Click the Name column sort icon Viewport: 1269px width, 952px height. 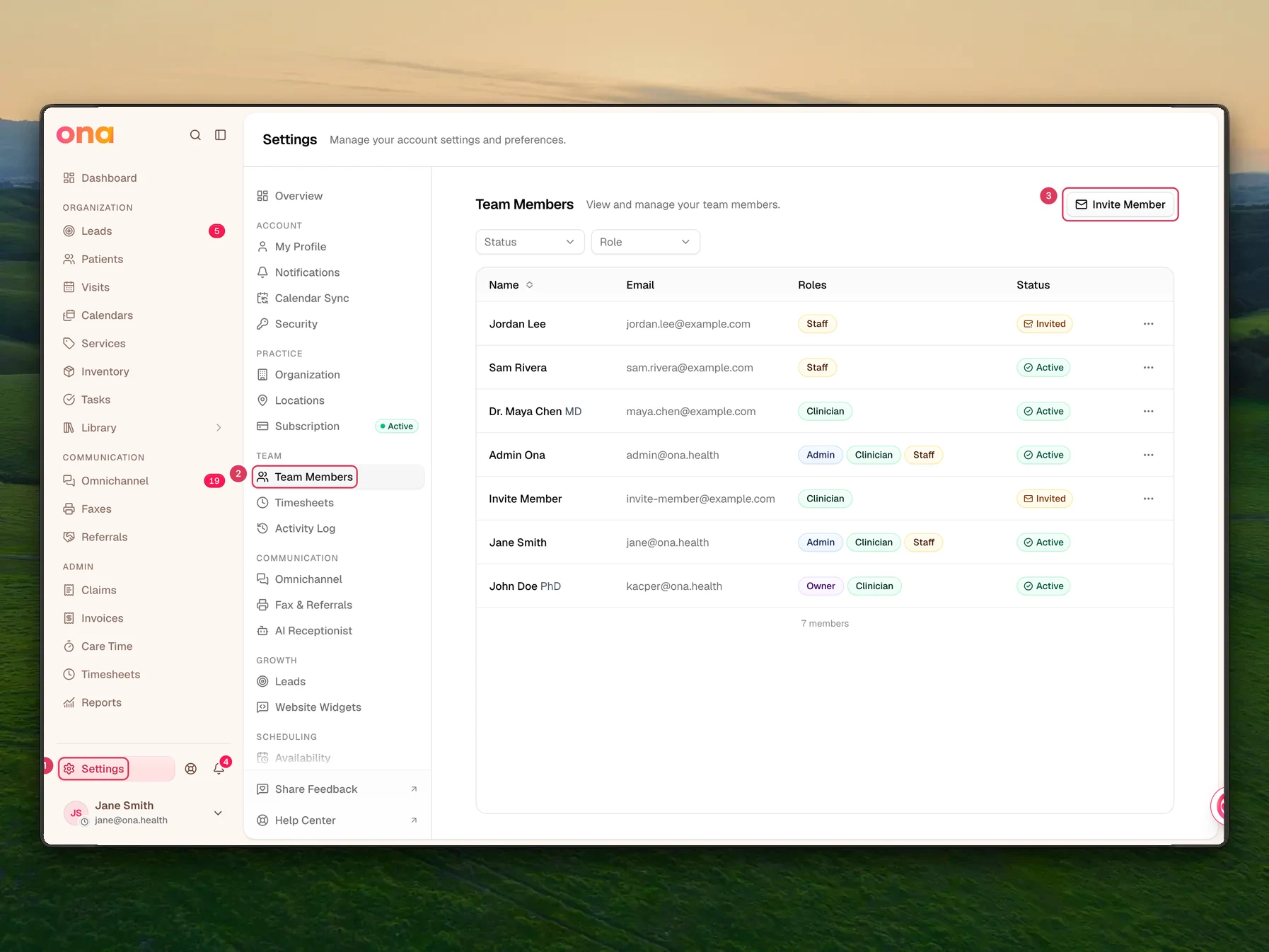point(529,285)
